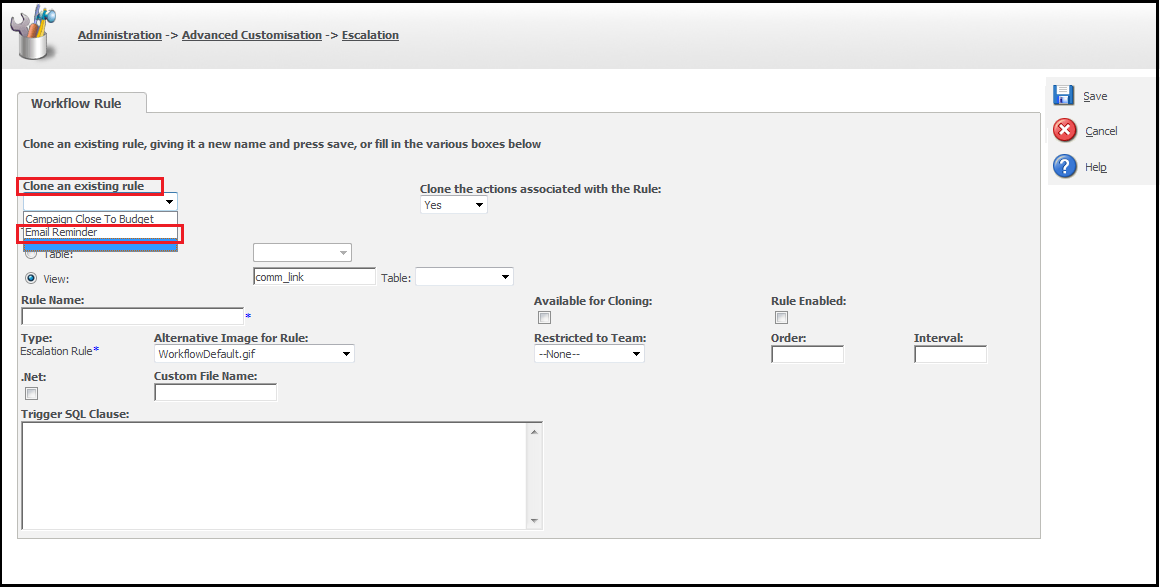1160x588 pixels.
Task: Click the Rule Name input field
Action: point(132,317)
